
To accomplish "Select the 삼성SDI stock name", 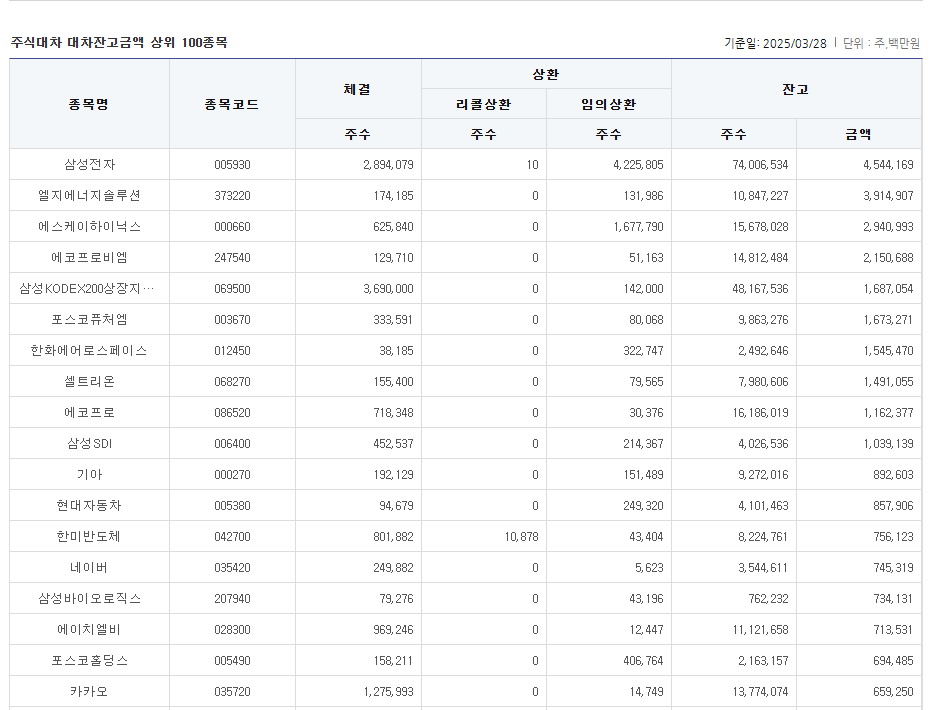I will (89, 444).
